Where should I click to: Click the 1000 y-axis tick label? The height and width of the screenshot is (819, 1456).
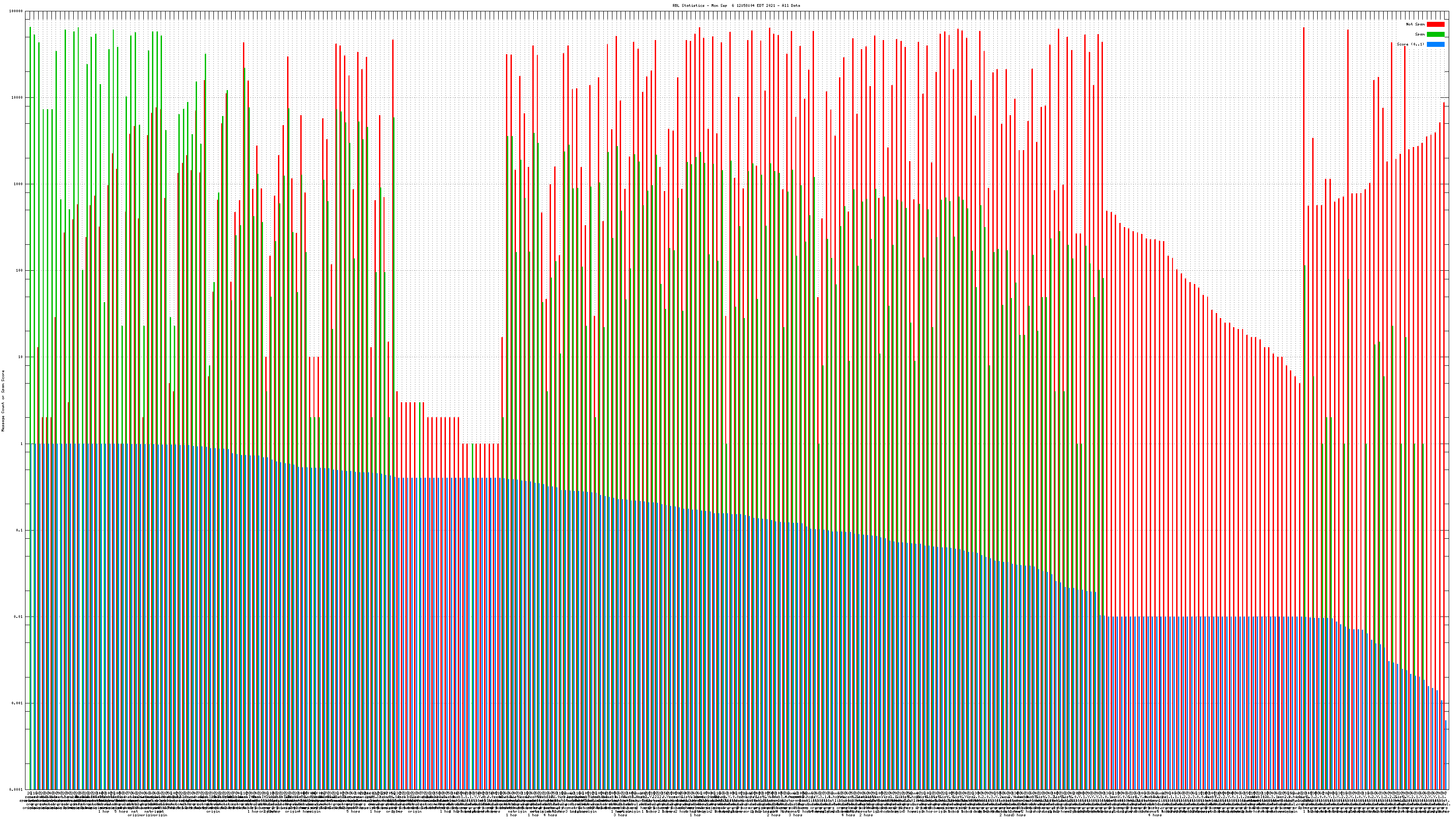point(19,184)
